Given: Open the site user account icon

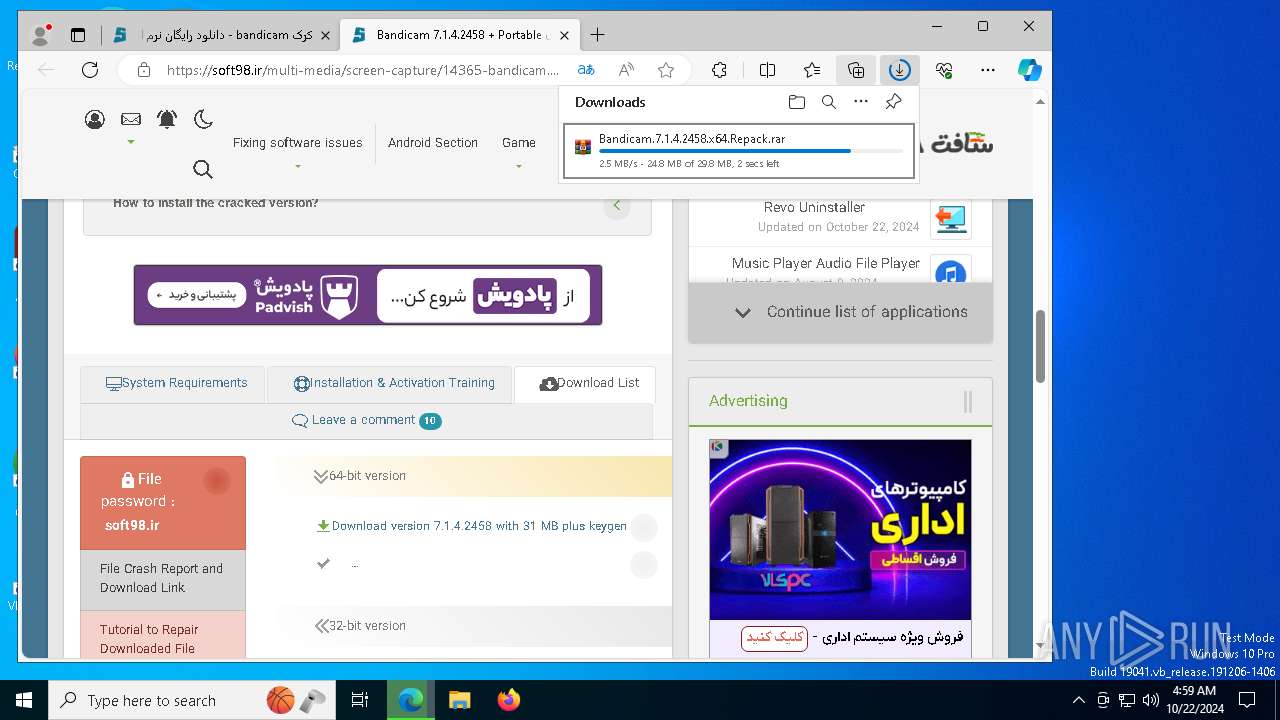Looking at the screenshot, I should point(95,120).
